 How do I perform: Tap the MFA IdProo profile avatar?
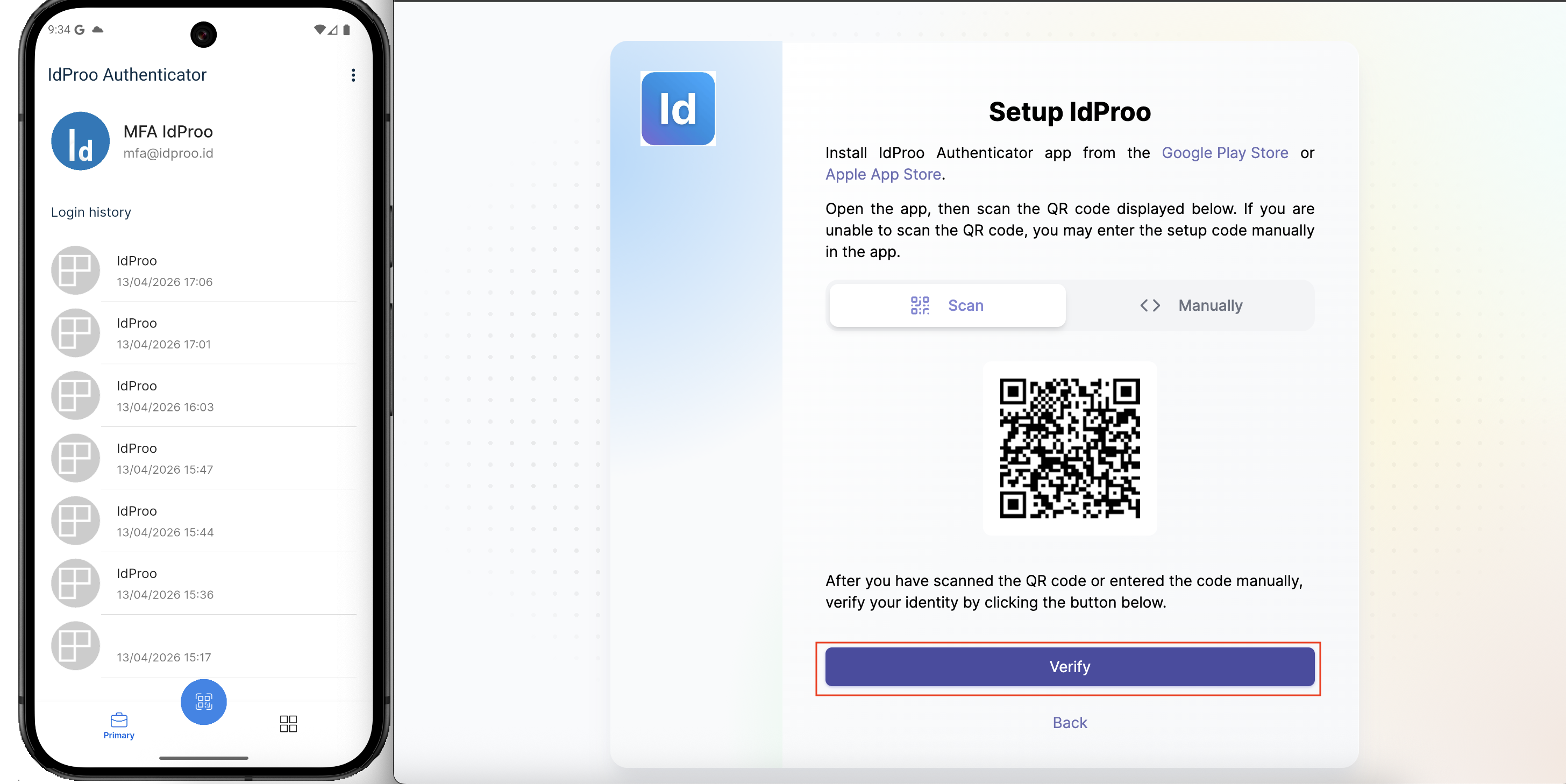80,141
